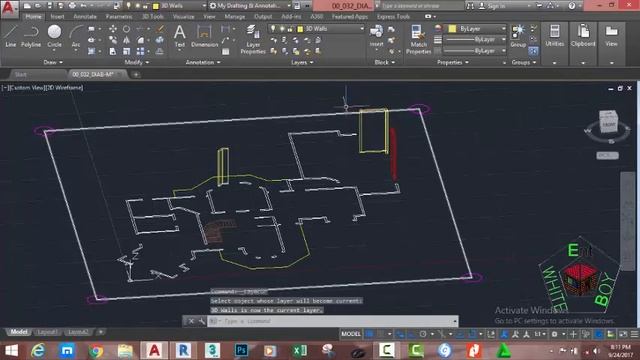Toggle layer on/off lightbulb in Layers panel
The image size is (640, 360).
pyautogui.click(x=273, y=29)
